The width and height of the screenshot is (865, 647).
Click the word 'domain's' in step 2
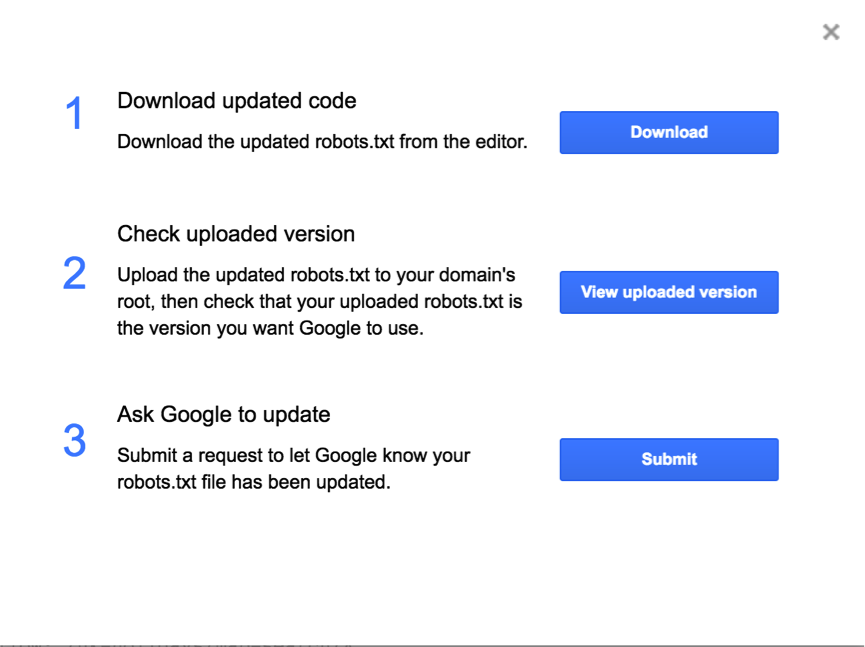pyautogui.click(x=476, y=275)
